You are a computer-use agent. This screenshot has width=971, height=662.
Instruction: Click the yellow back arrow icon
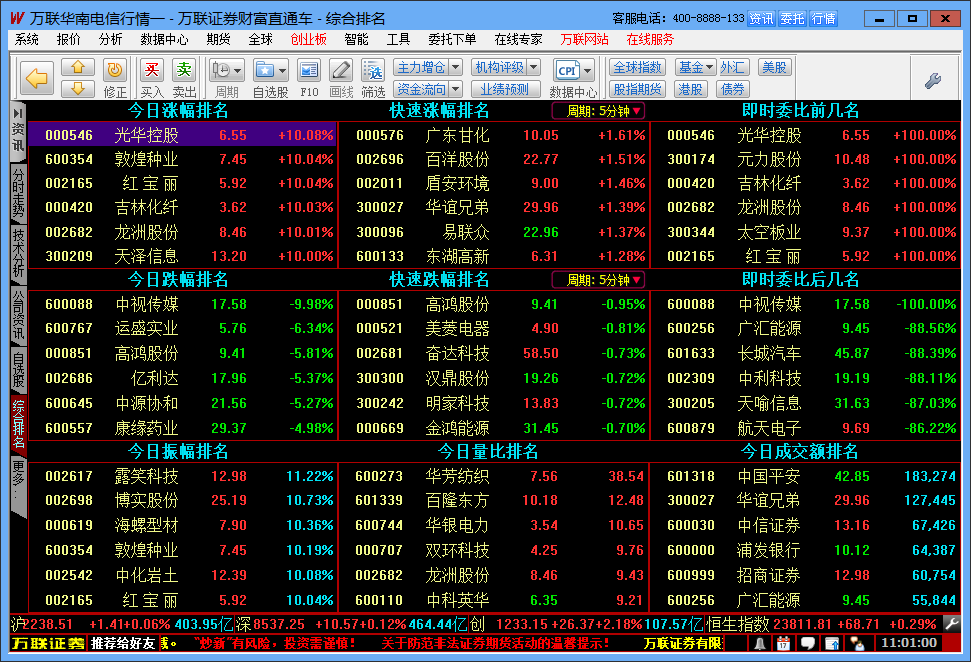[x=37, y=78]
